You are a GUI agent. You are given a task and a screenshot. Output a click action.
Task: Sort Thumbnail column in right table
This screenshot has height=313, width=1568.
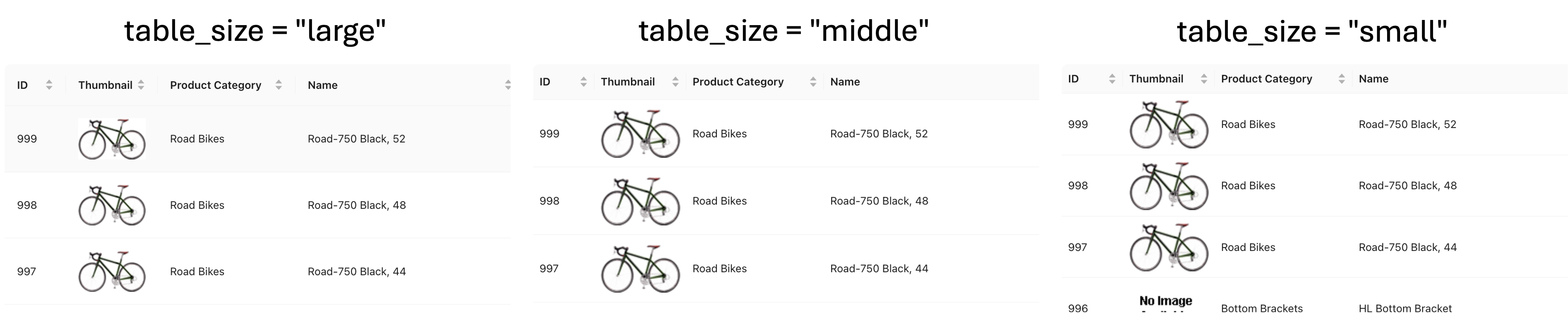[x=1203, y=79]
